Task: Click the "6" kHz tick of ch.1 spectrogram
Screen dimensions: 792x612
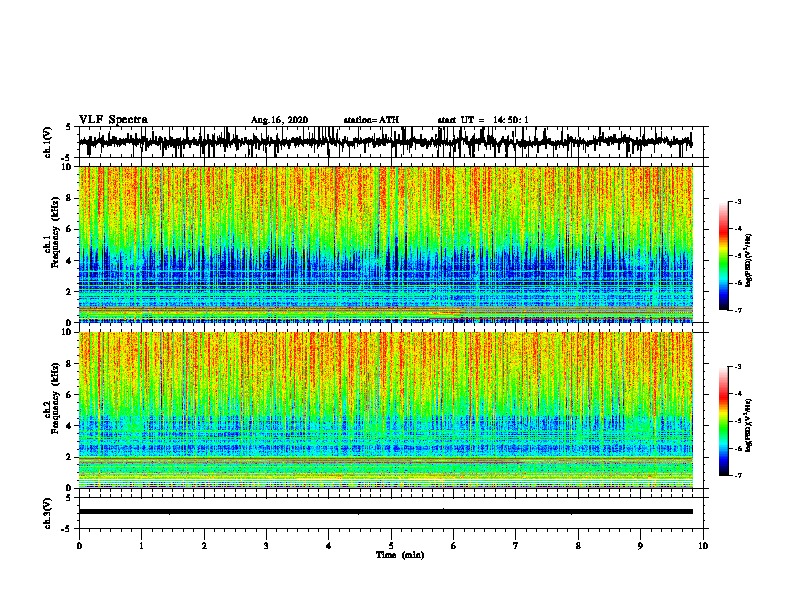Action: [x=70, y=229]
